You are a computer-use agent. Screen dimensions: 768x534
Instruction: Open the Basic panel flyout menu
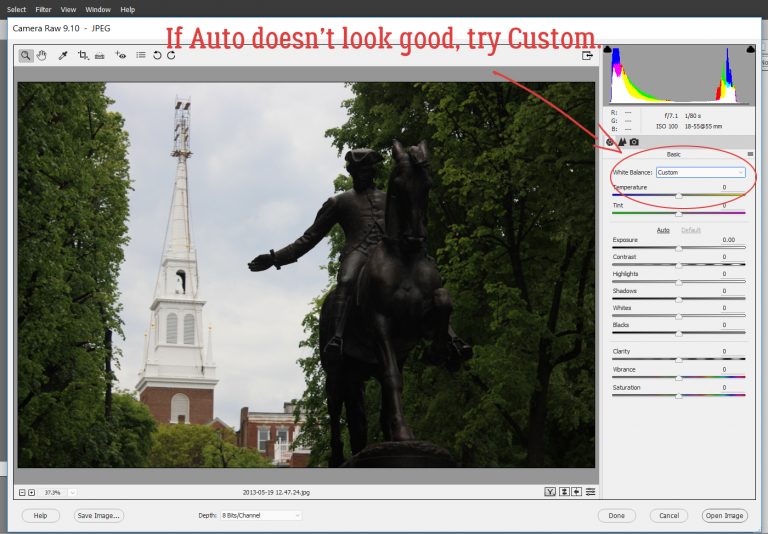750,154
